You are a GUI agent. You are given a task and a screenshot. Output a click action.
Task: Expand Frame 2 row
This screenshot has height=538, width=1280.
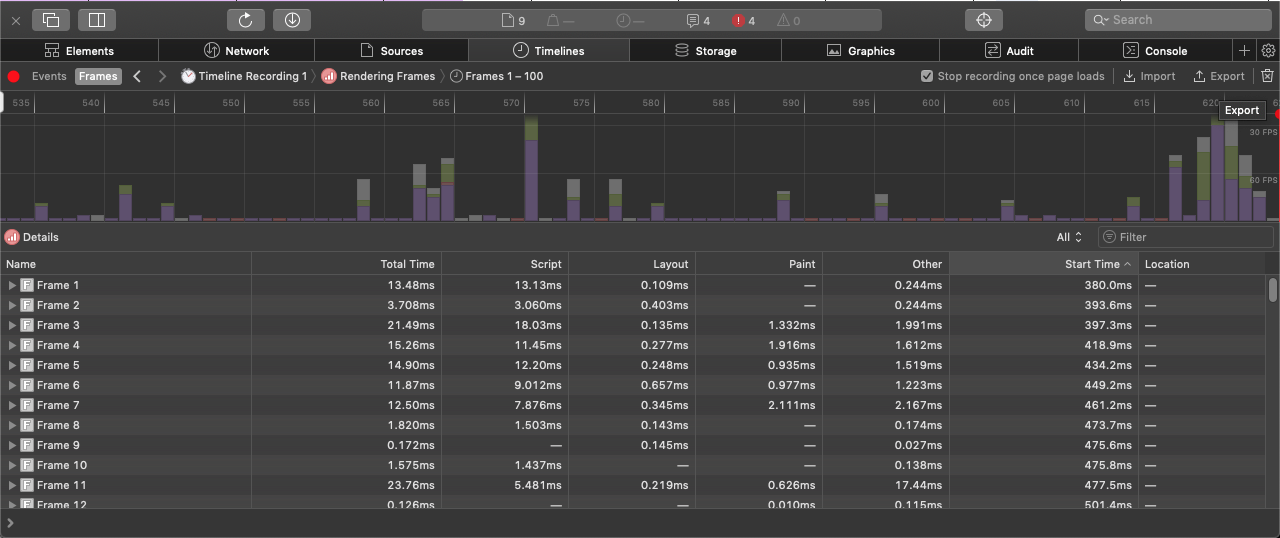point(12,305)
